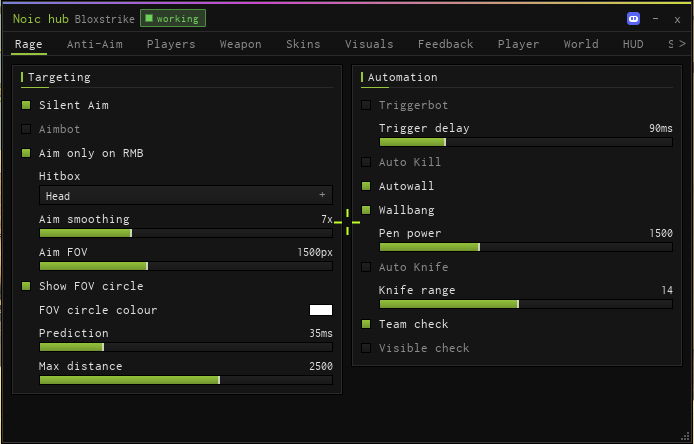The width and height of the screenshot is (694, 444).
Task: Adjust the Aim smoothing slider
Action: tap(186, 233)
